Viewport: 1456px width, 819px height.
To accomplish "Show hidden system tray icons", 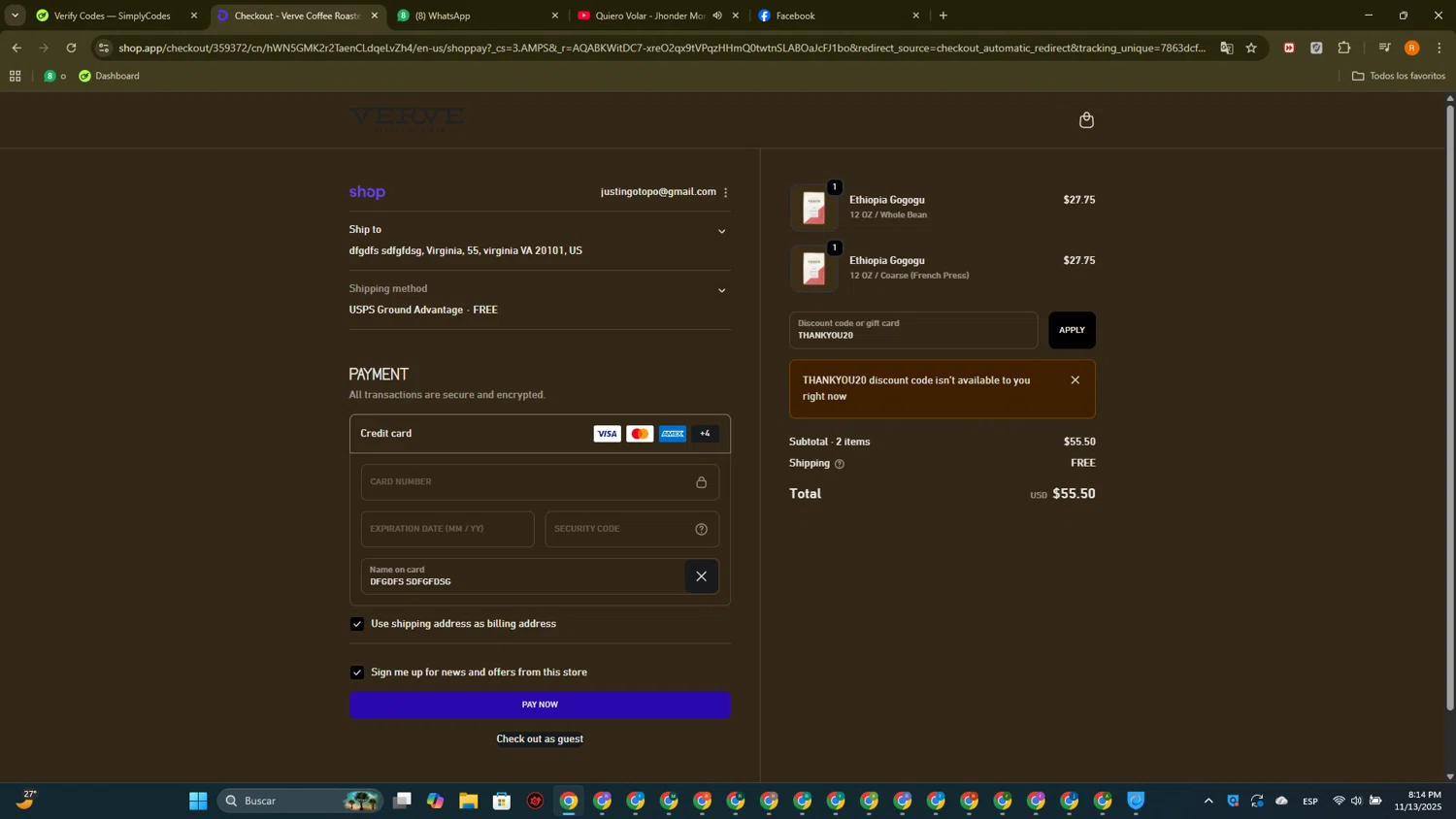I will point(1208,801).
